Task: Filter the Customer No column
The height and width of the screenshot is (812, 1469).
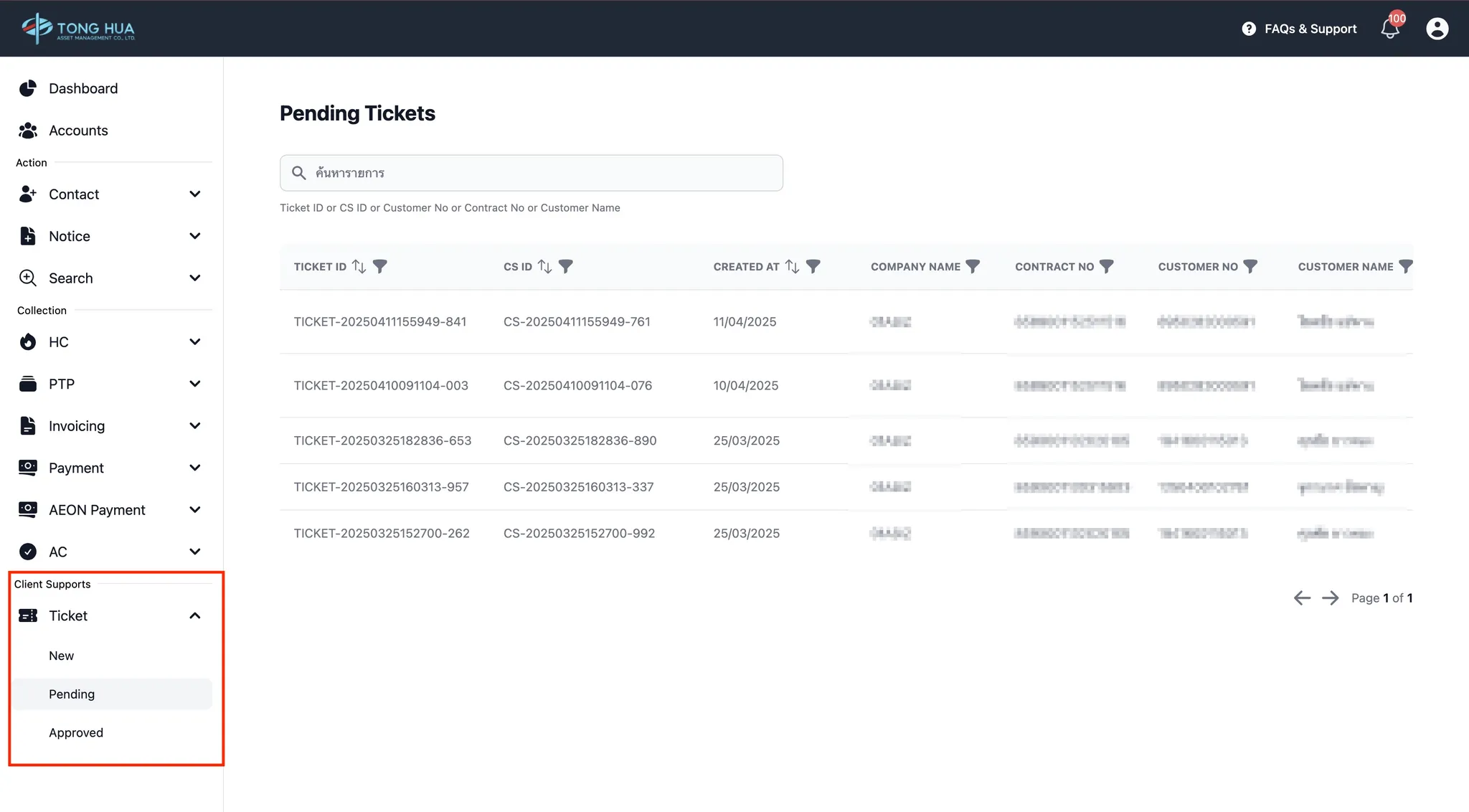Action: tap(1250, 267)
